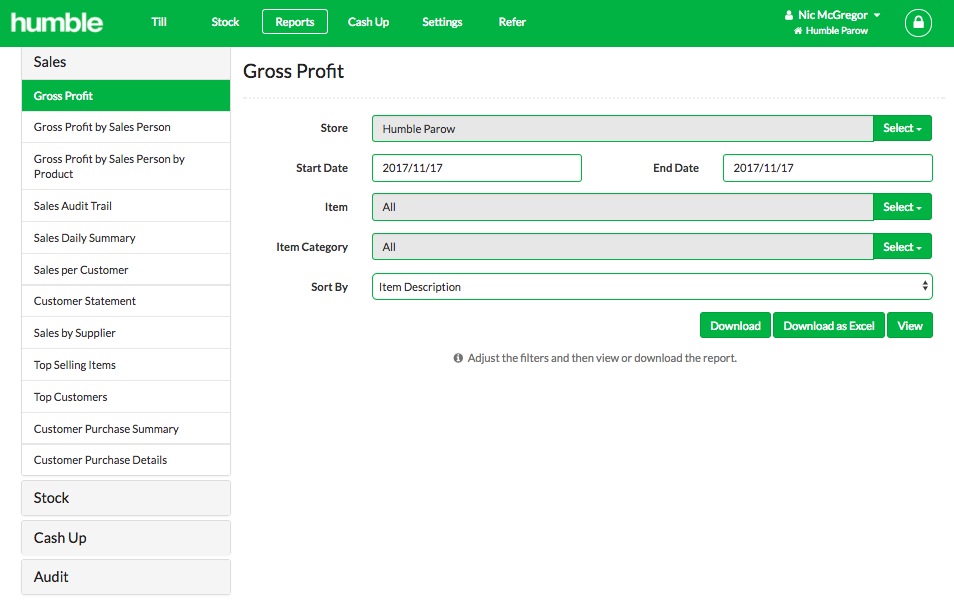Click the Start Date field
Image resolution: width=954 pixels, height=610 pixels.
tap(477, 168)
